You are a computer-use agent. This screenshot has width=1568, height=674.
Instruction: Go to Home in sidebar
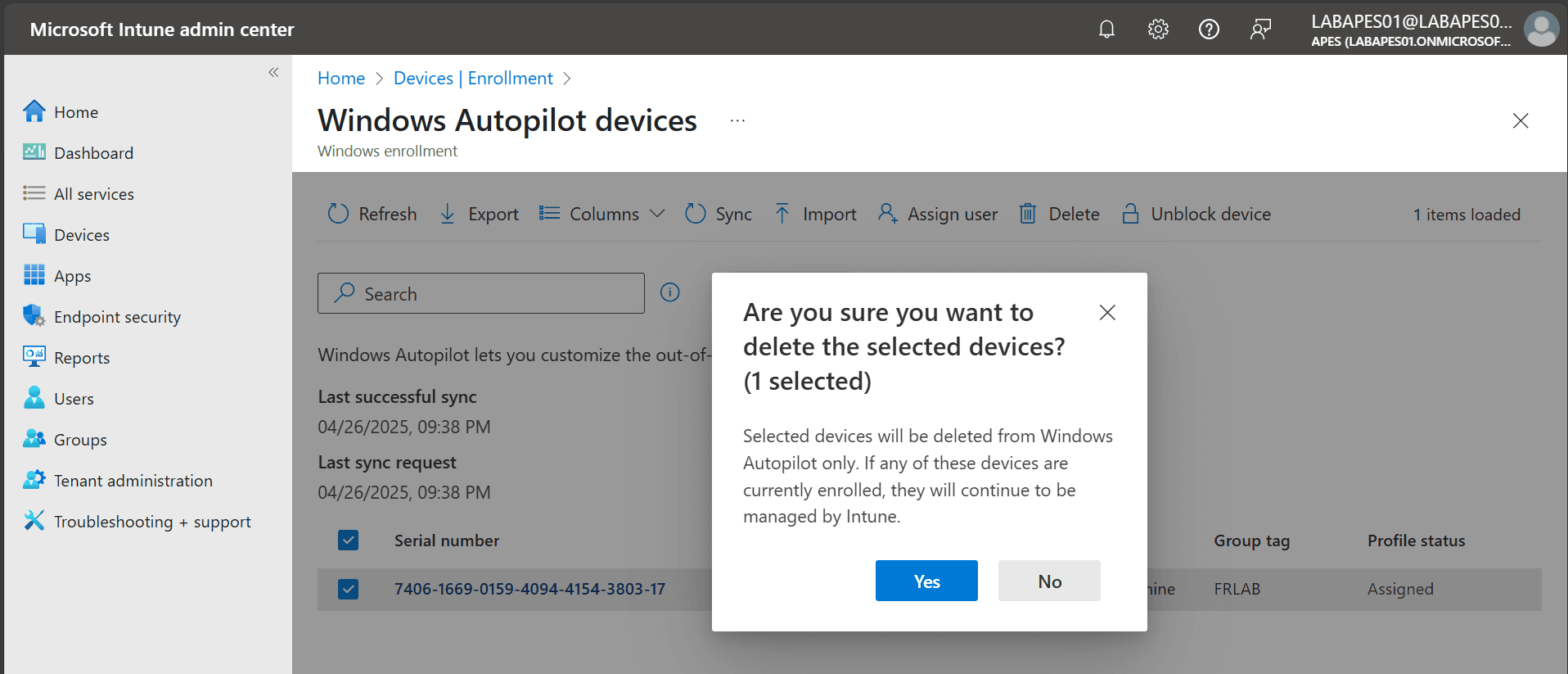[61, 111]
